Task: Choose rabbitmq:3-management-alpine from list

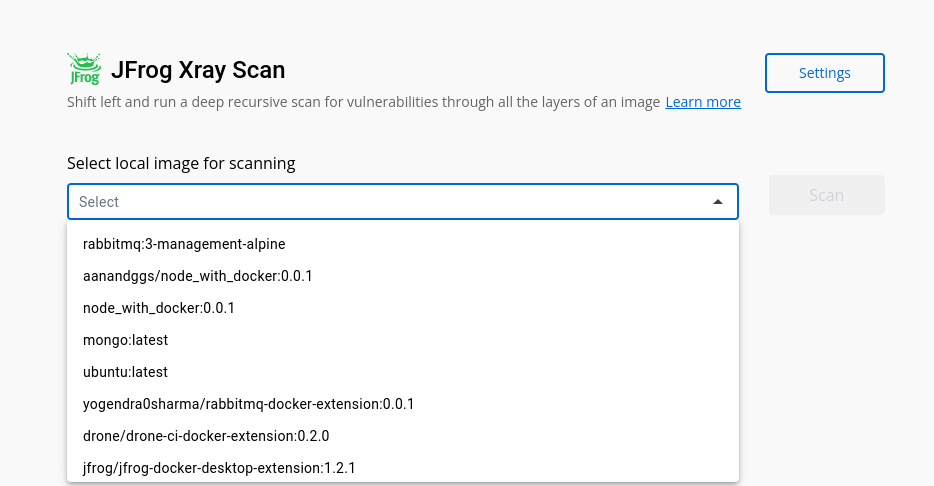Action: click(x=403, y=244)
